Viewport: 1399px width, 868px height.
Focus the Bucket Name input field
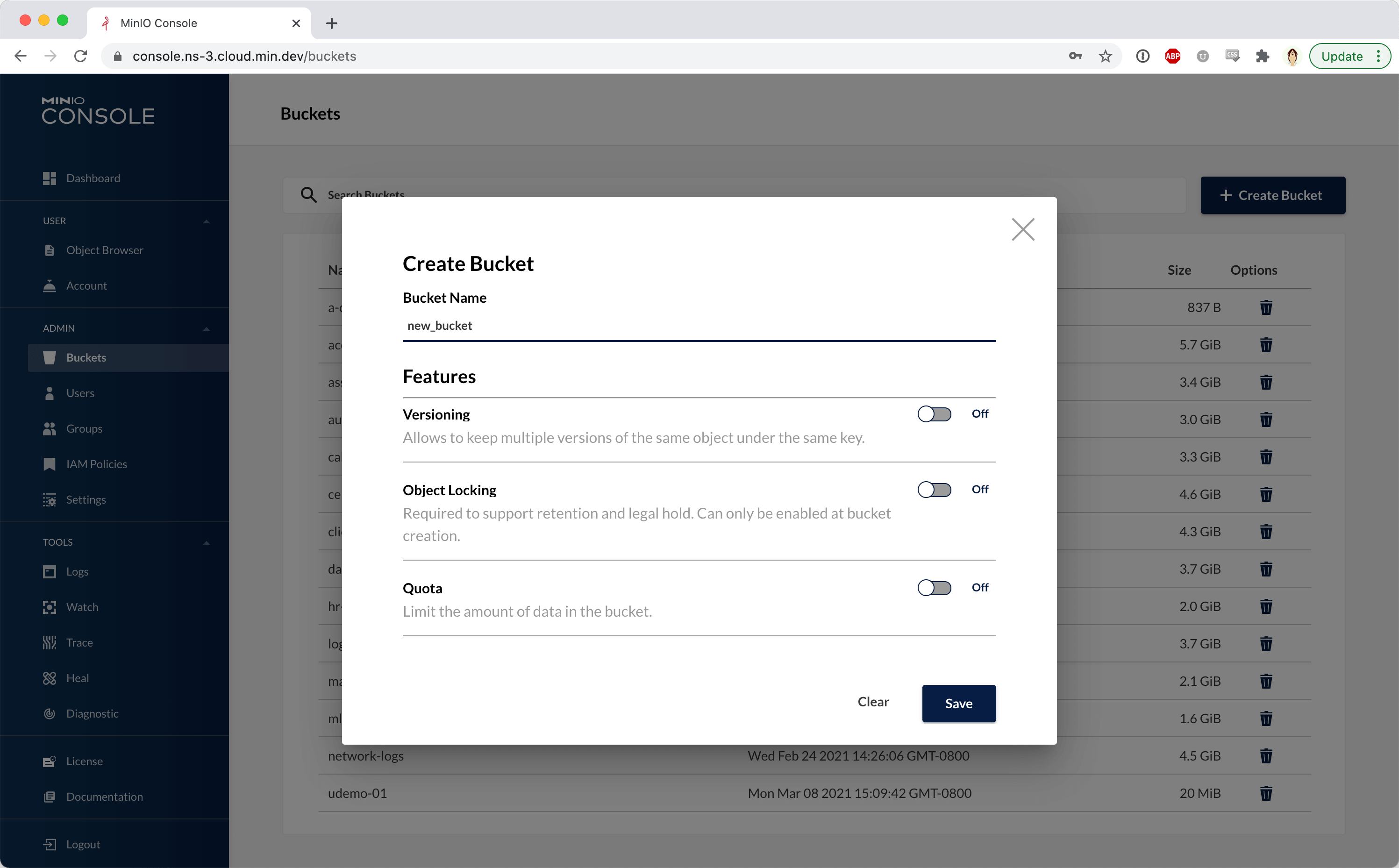tap(699, 326)
